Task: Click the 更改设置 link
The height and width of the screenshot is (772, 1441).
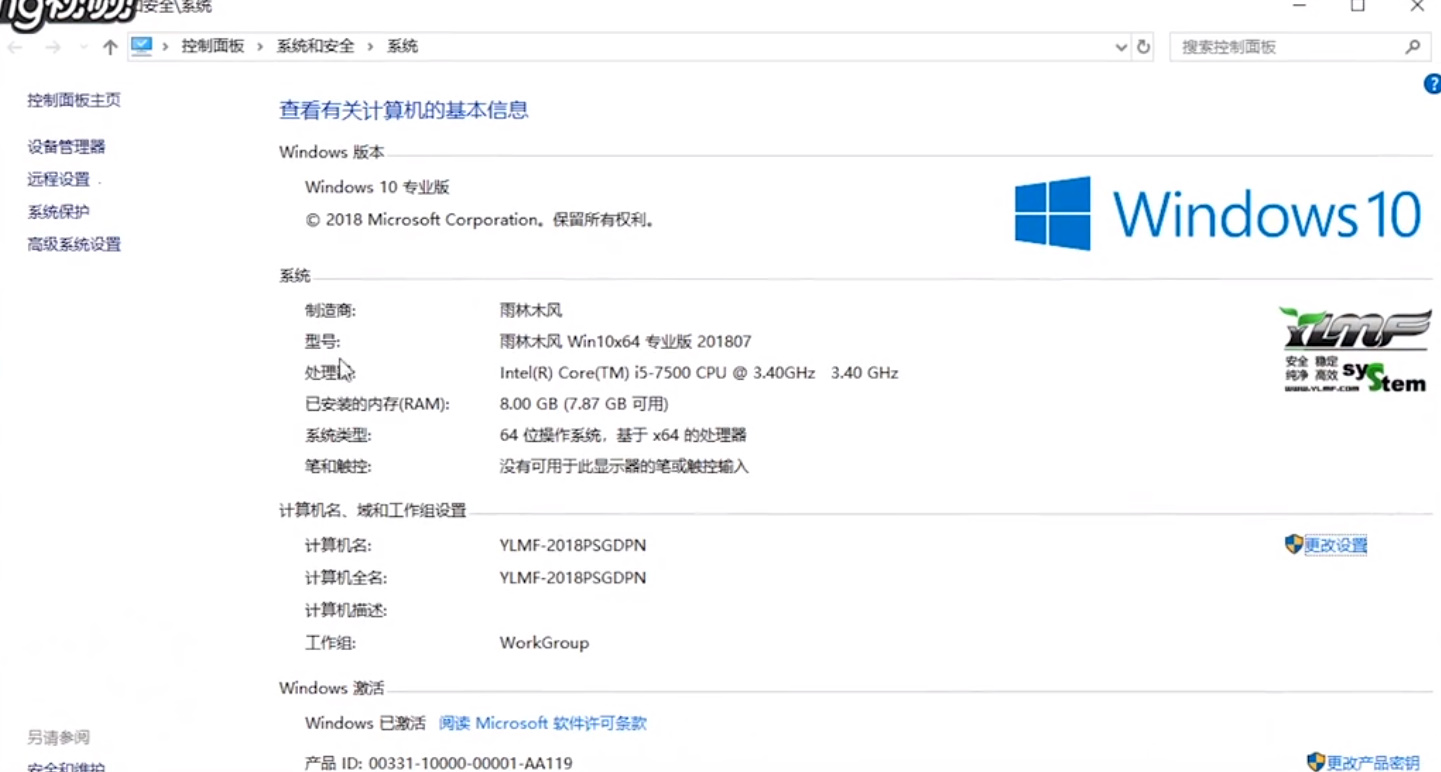Action: pos(1336,545)
